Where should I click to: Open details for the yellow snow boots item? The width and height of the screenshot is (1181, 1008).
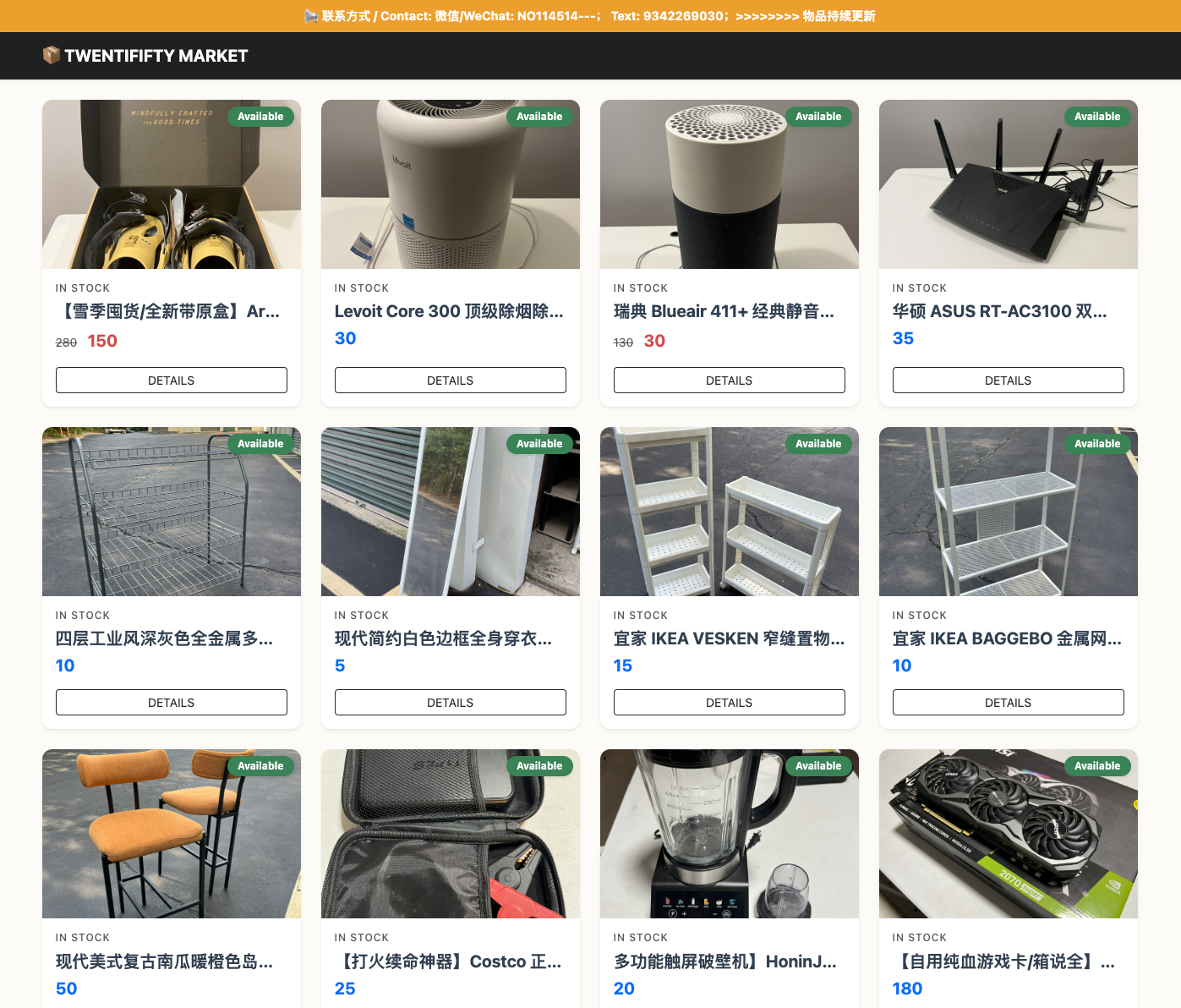click(x=172, y=381)
